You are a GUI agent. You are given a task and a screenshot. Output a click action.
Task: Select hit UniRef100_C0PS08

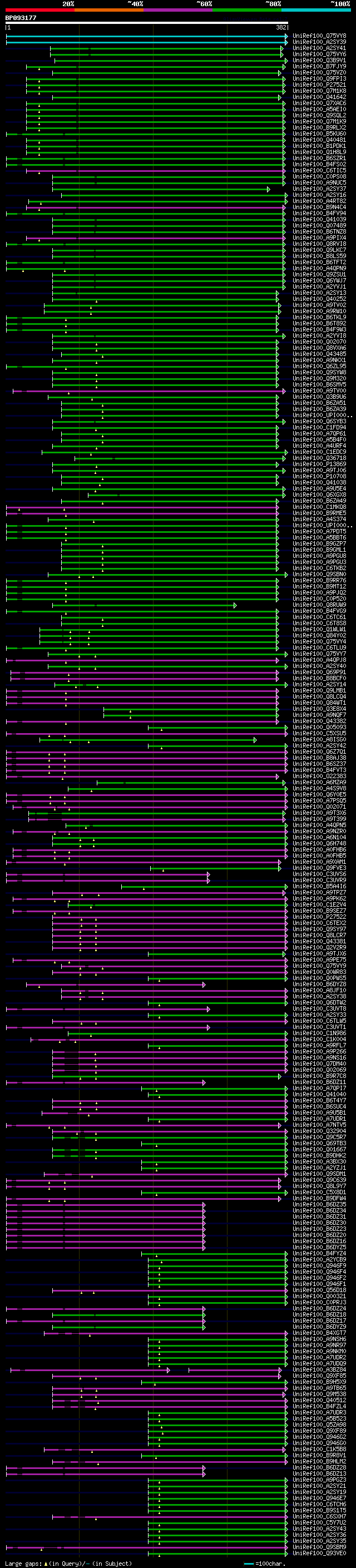point(319,176)
